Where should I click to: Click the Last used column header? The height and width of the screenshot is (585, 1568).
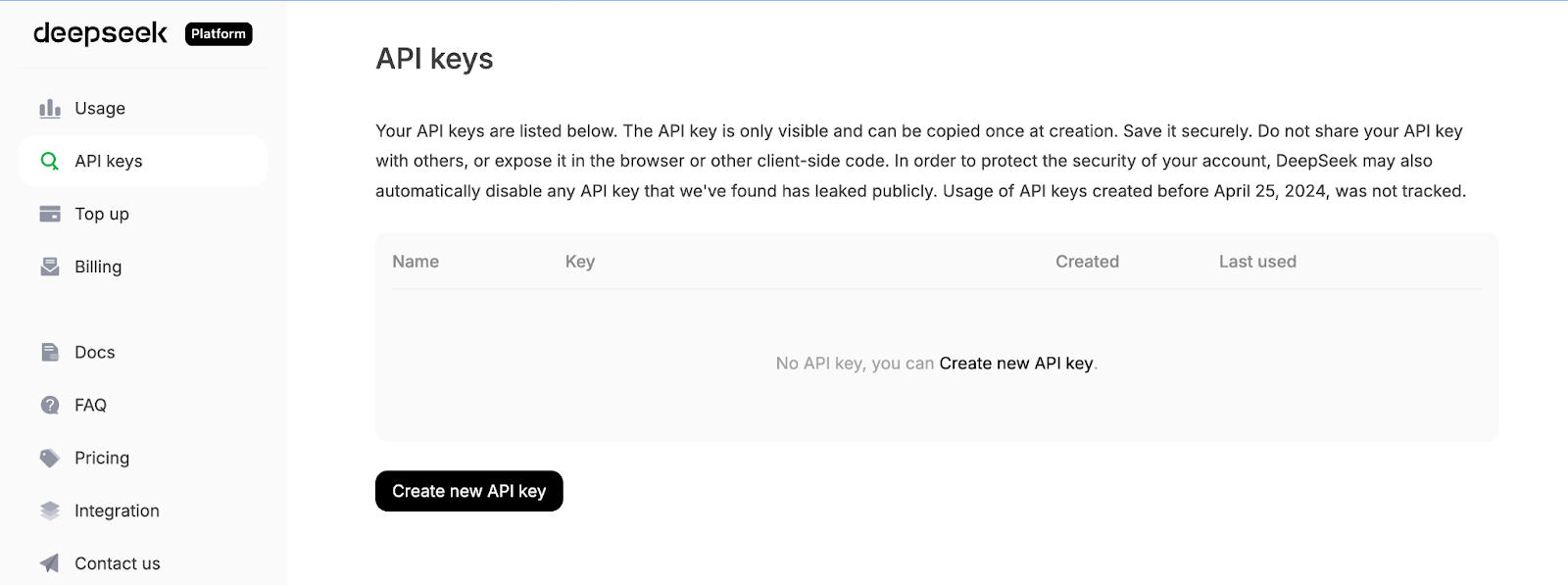(x=1257, y=262)
